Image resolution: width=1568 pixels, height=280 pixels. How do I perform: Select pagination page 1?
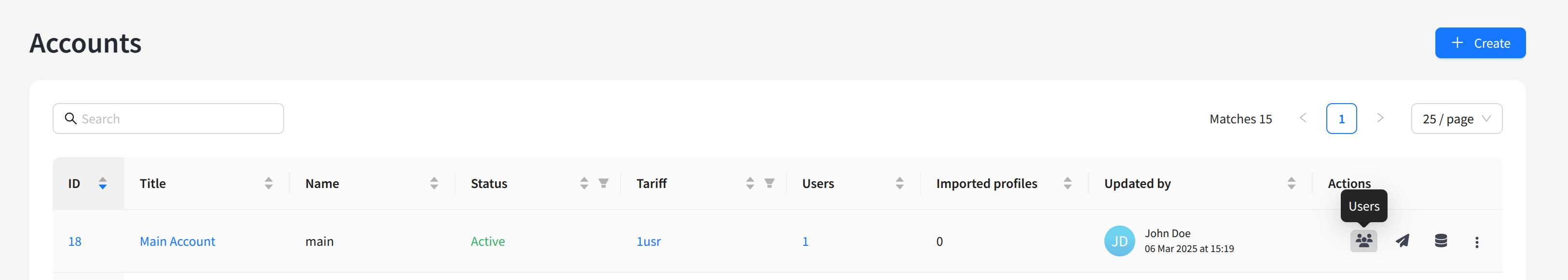1341,119
